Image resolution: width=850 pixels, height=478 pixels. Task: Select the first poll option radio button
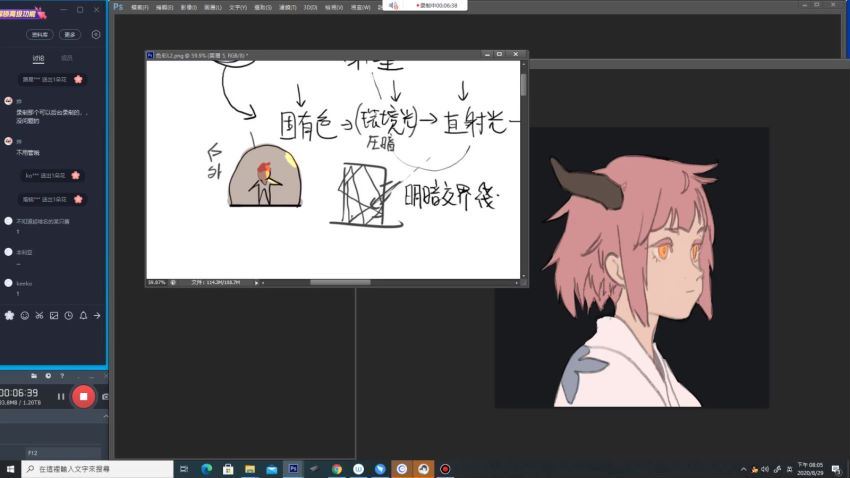[9, 221]
